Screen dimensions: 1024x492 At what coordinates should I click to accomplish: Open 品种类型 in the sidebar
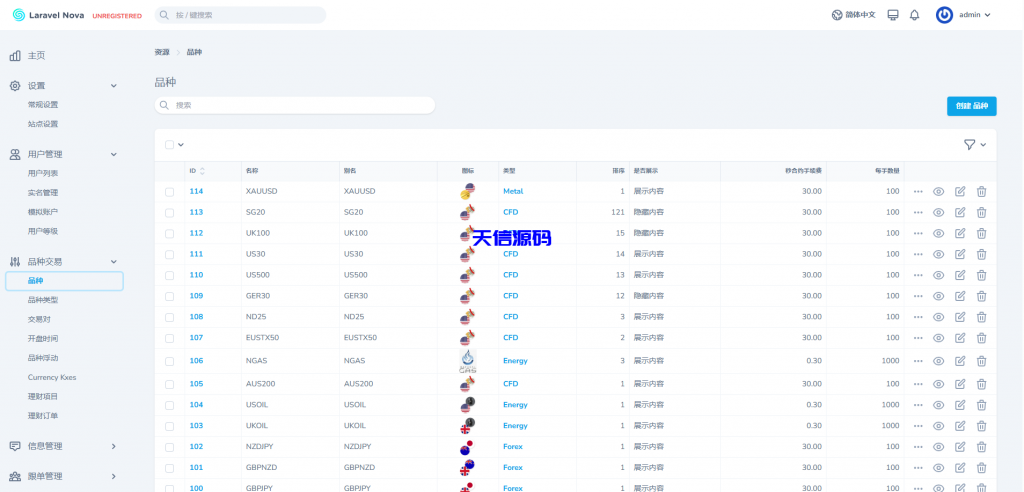[43, 300]
